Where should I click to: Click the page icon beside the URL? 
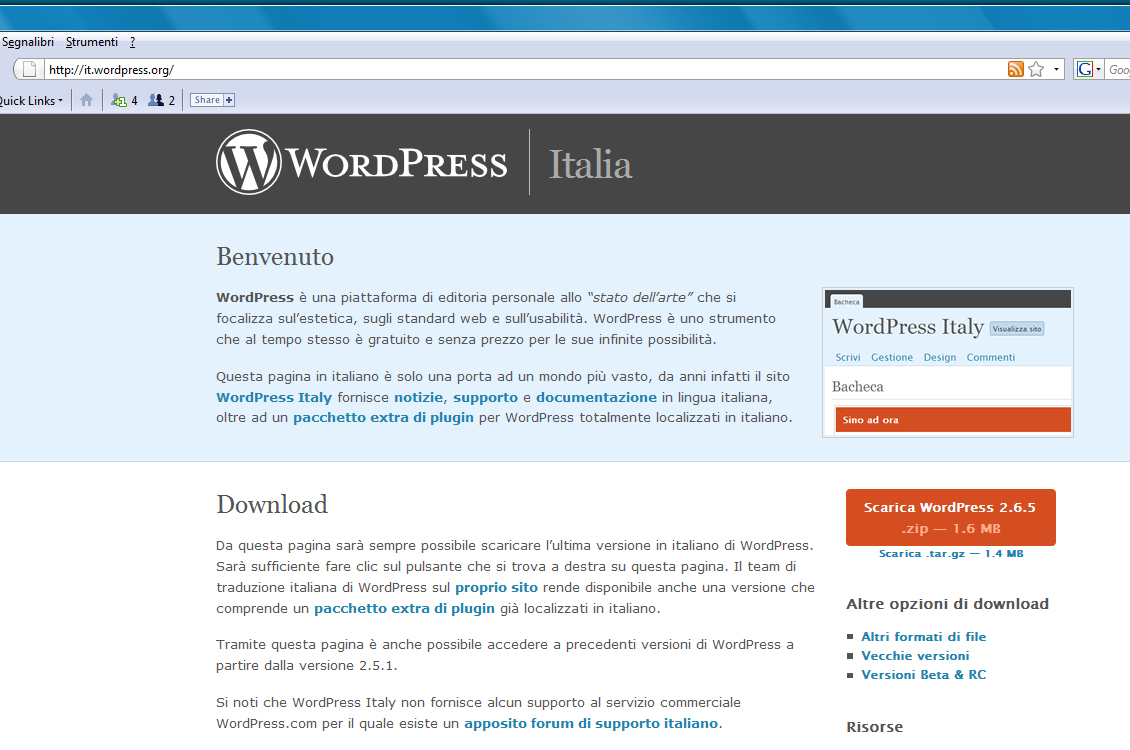30,69
